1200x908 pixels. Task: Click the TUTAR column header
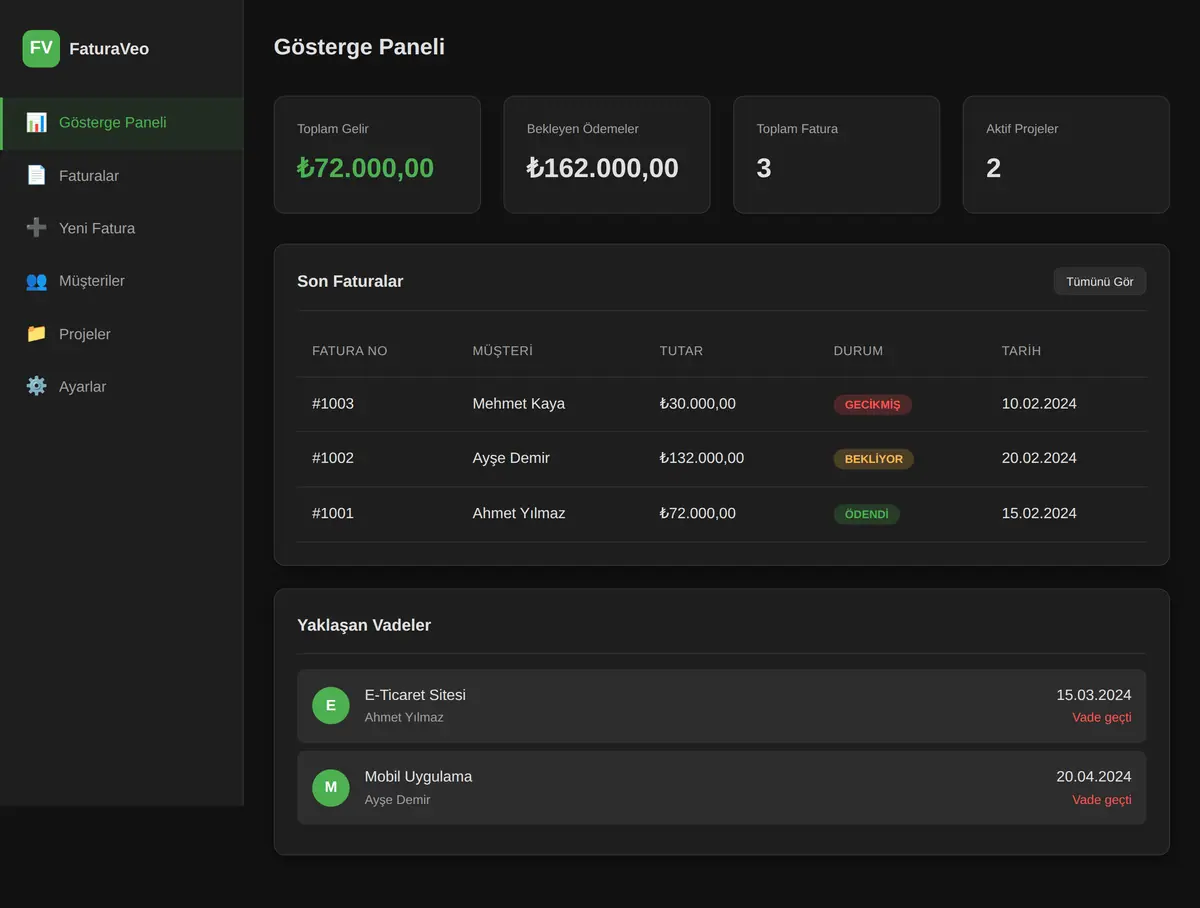[681, 351]
